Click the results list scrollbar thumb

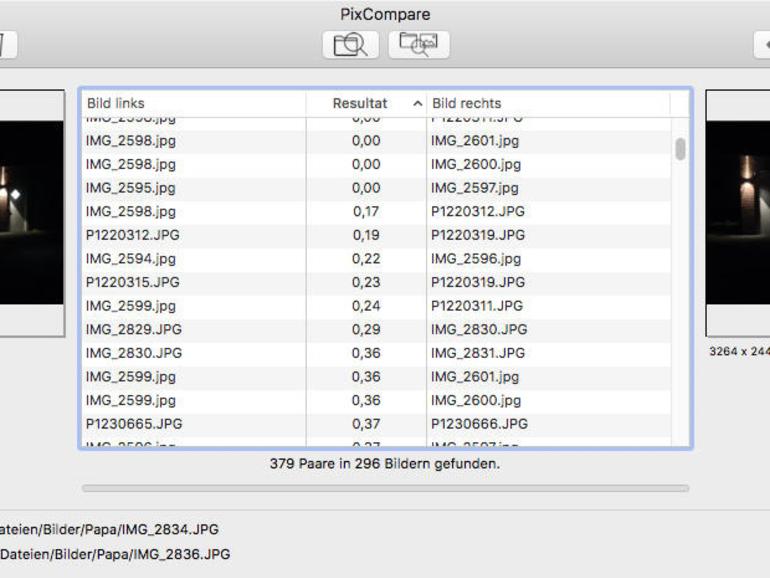point(680,149)
